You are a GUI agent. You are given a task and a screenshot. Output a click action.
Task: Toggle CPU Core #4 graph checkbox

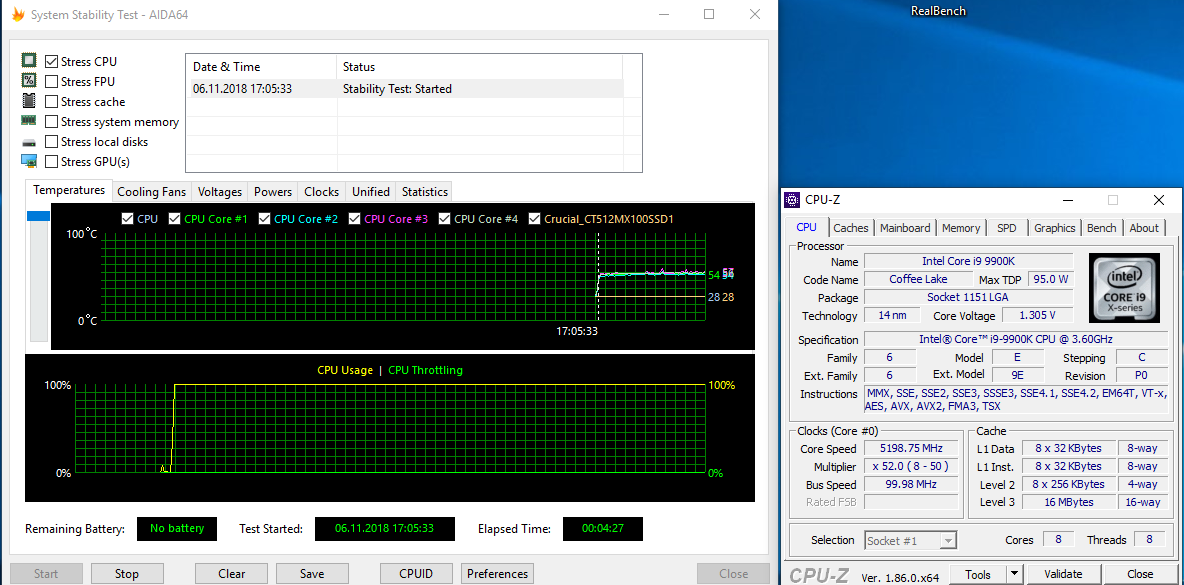[444, 219]
